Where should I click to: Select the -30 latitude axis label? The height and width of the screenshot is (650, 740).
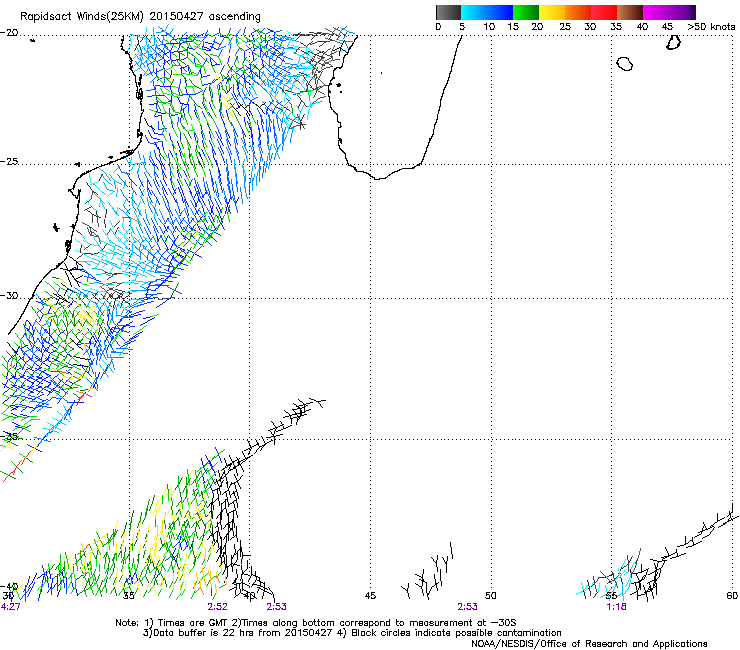[9, 296]
